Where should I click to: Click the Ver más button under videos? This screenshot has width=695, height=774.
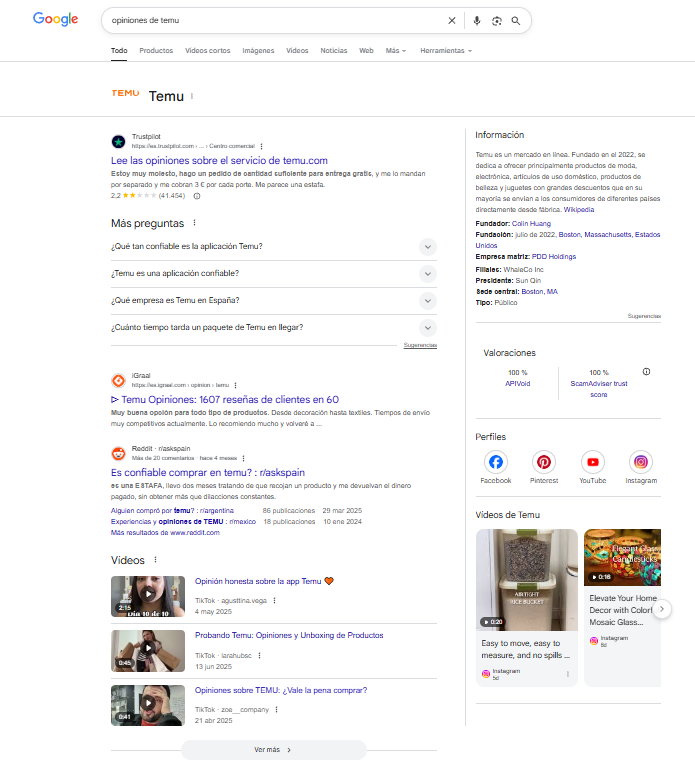274,749
